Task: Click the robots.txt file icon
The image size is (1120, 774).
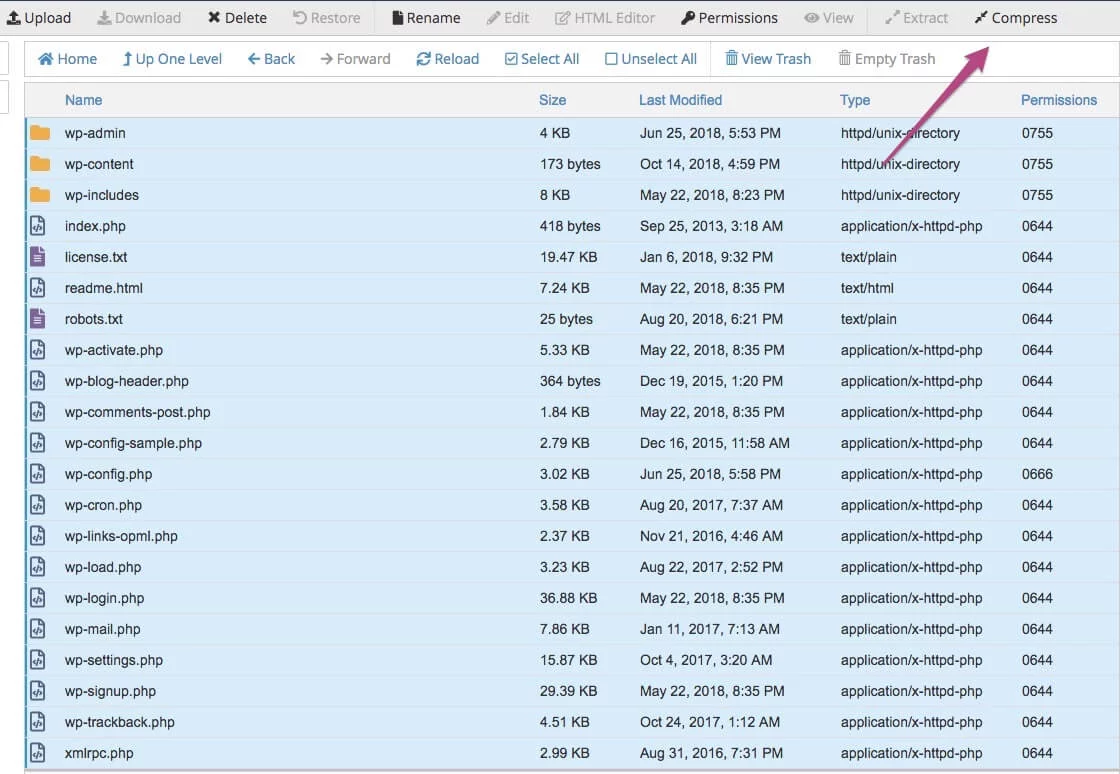Action: (x=38, y=319)
